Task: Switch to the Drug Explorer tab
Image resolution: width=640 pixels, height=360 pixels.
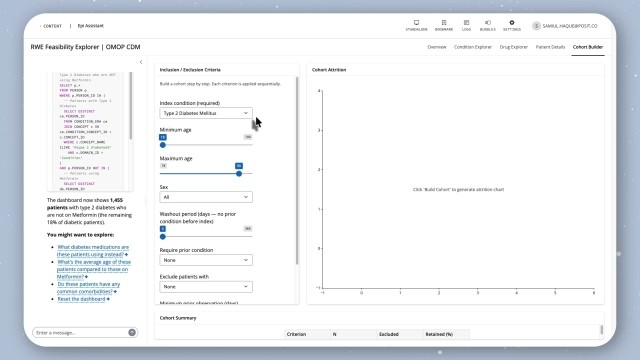Action: (513, 47)
